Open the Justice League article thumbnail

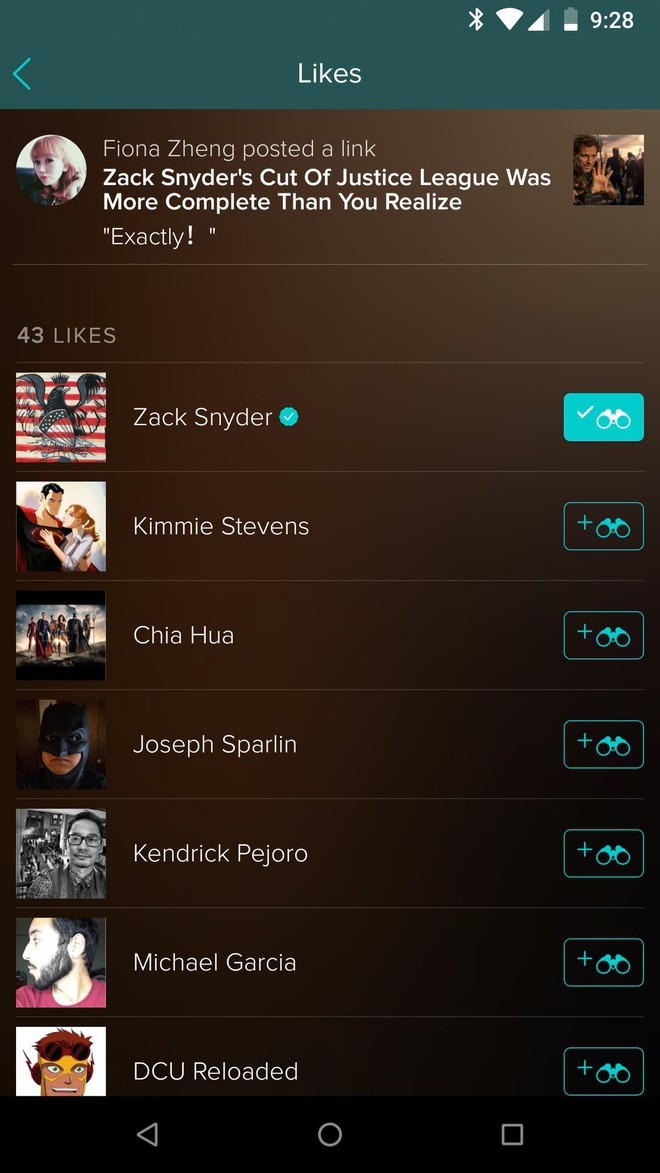click(x=608, y=170)
